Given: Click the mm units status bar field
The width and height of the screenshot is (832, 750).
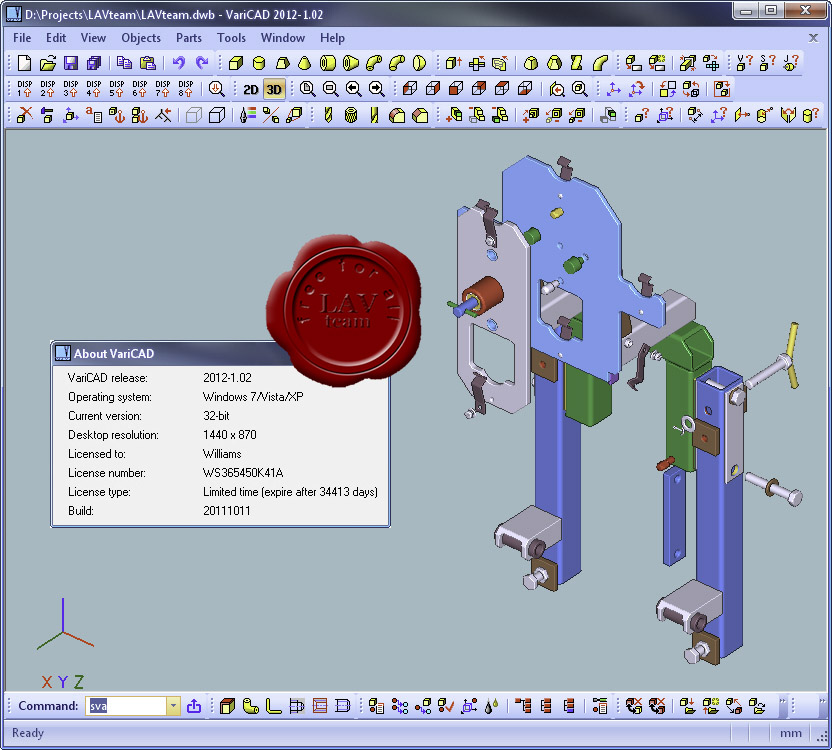Looking at the screenshot, I should click(x=791, y=733).
